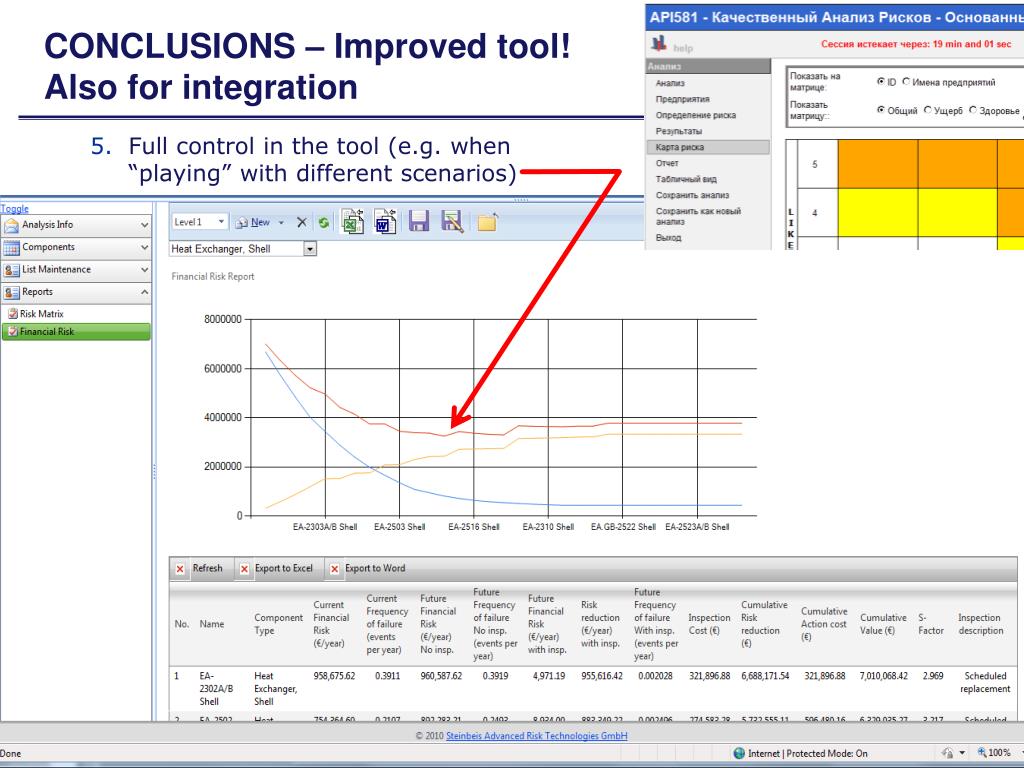Viewport: 1024px width, 768px height.
Task: Click the S-Factor column header
Action: (x=931, y=624)
